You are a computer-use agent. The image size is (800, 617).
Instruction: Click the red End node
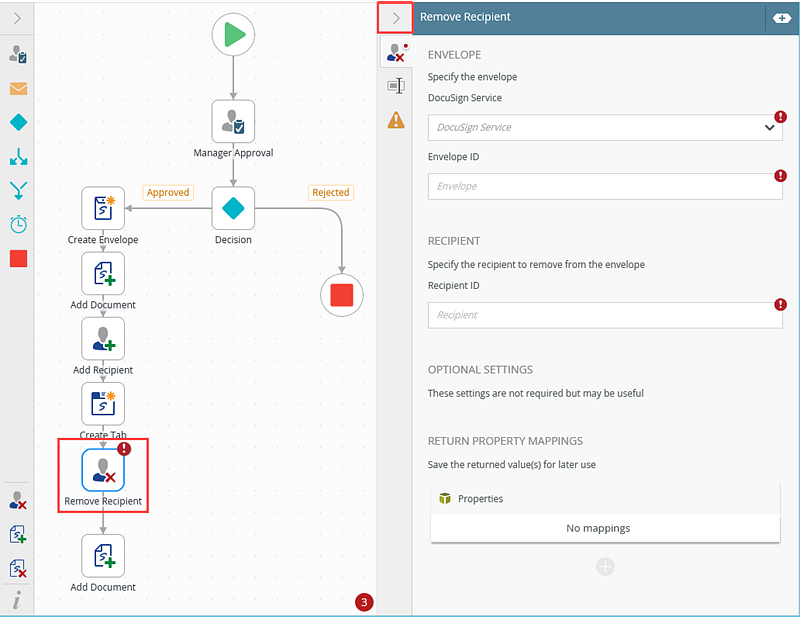tap(342, 295)
